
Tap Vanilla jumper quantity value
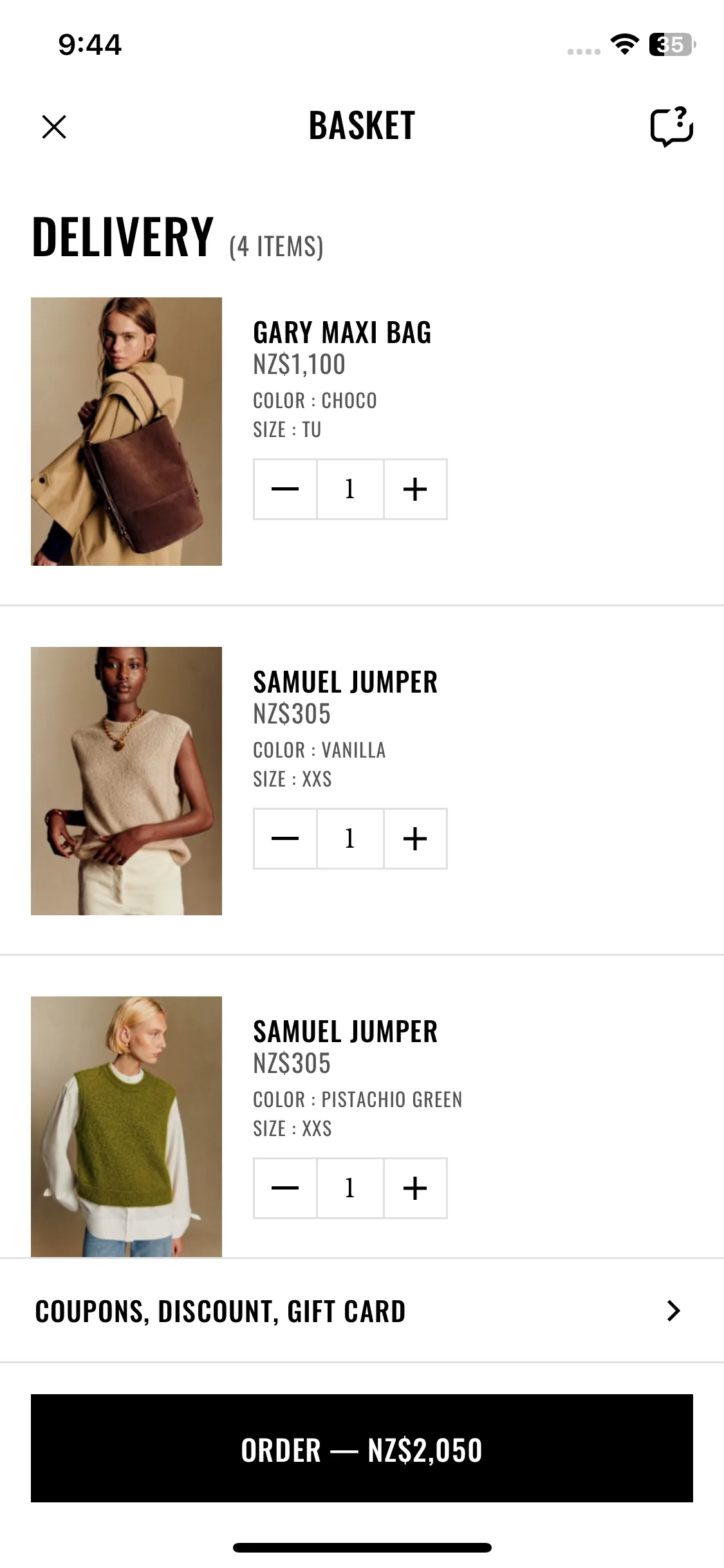350,839
